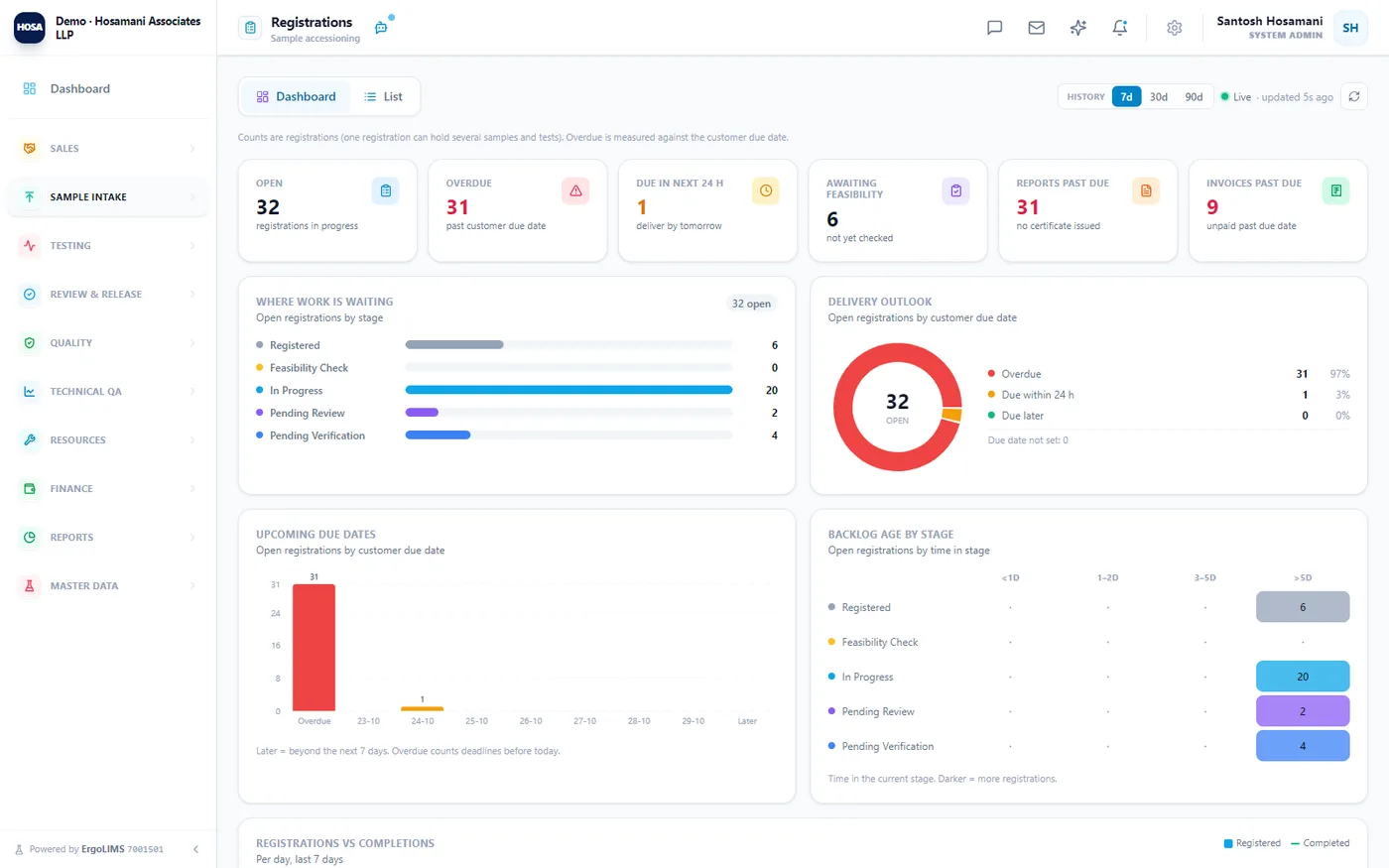The width and height of the screenshot is (1389, 868).
Task: Expand the Sales sidebar section
Action: (108, 149)
